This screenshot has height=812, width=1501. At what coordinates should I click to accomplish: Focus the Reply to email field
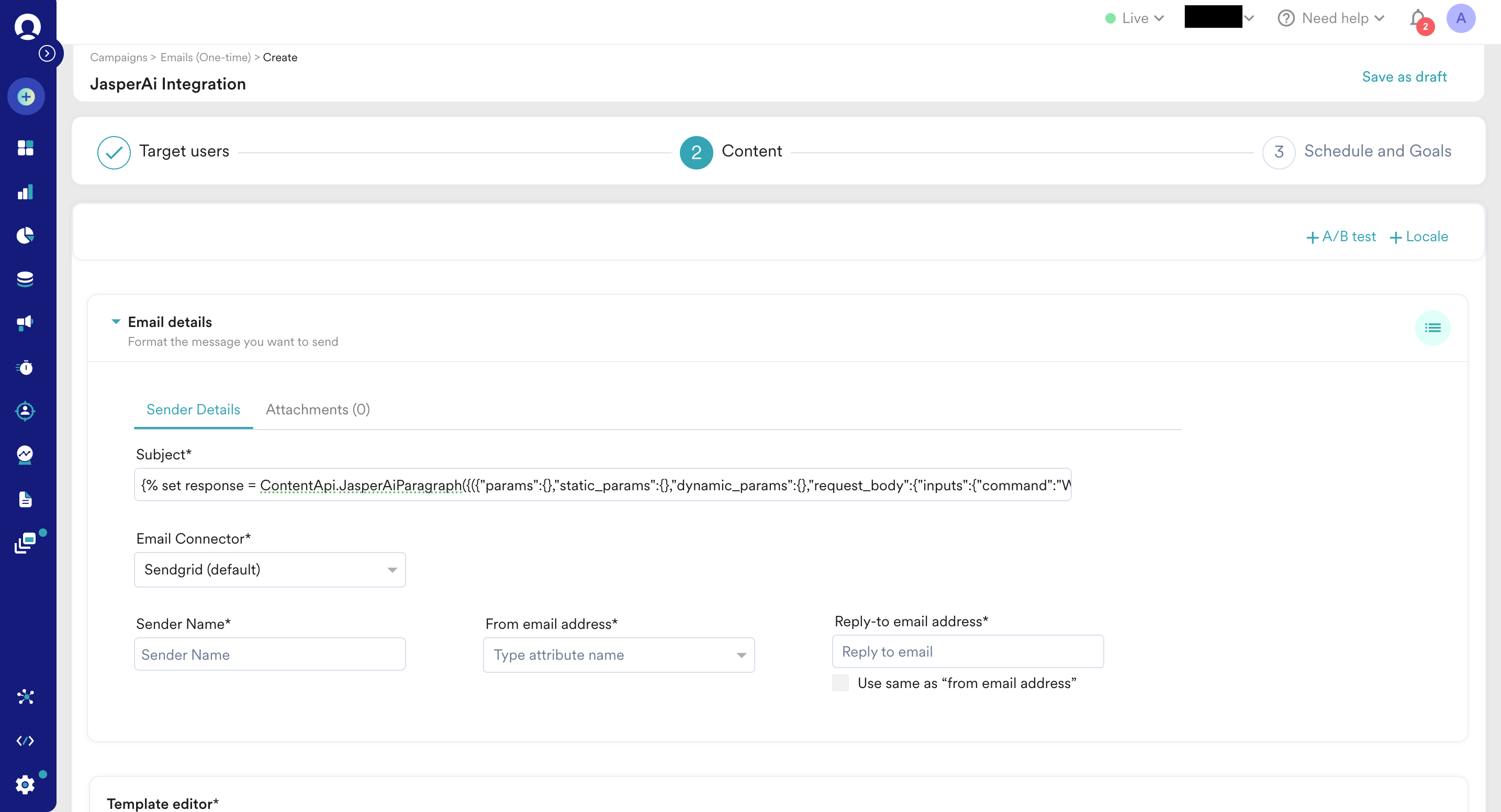tap(968, 651)
